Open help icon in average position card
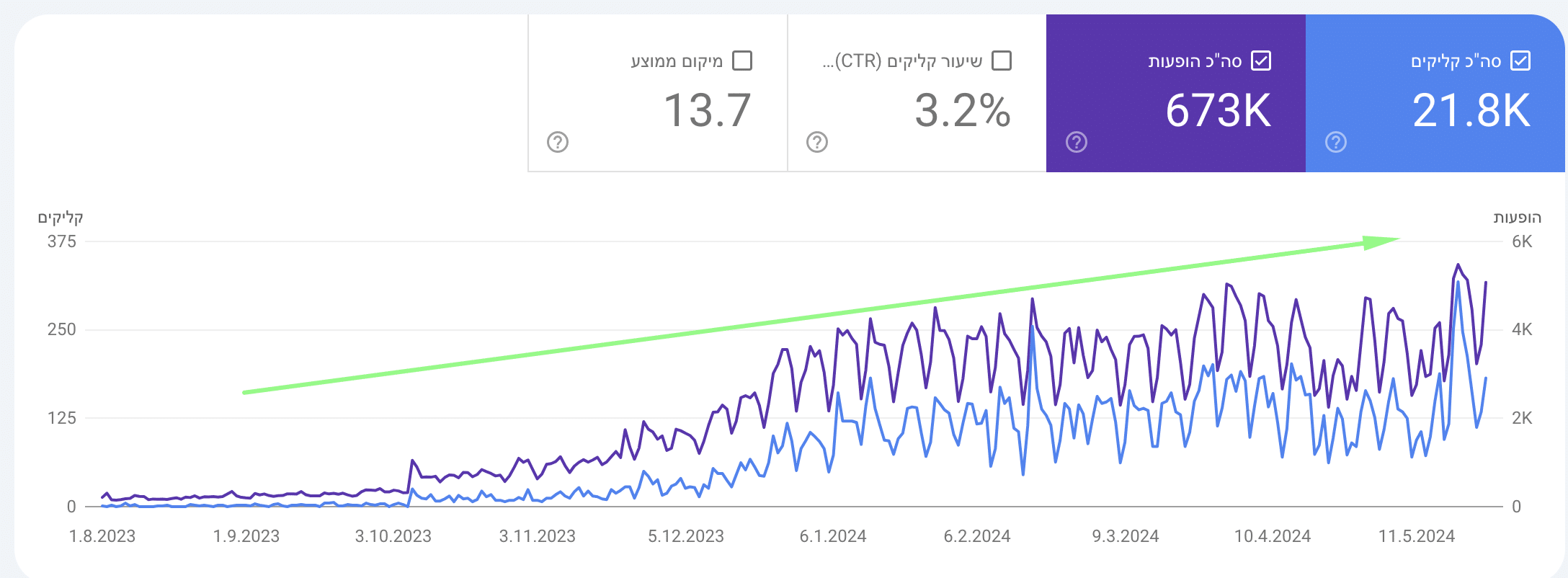 click(x=558, y=142)
